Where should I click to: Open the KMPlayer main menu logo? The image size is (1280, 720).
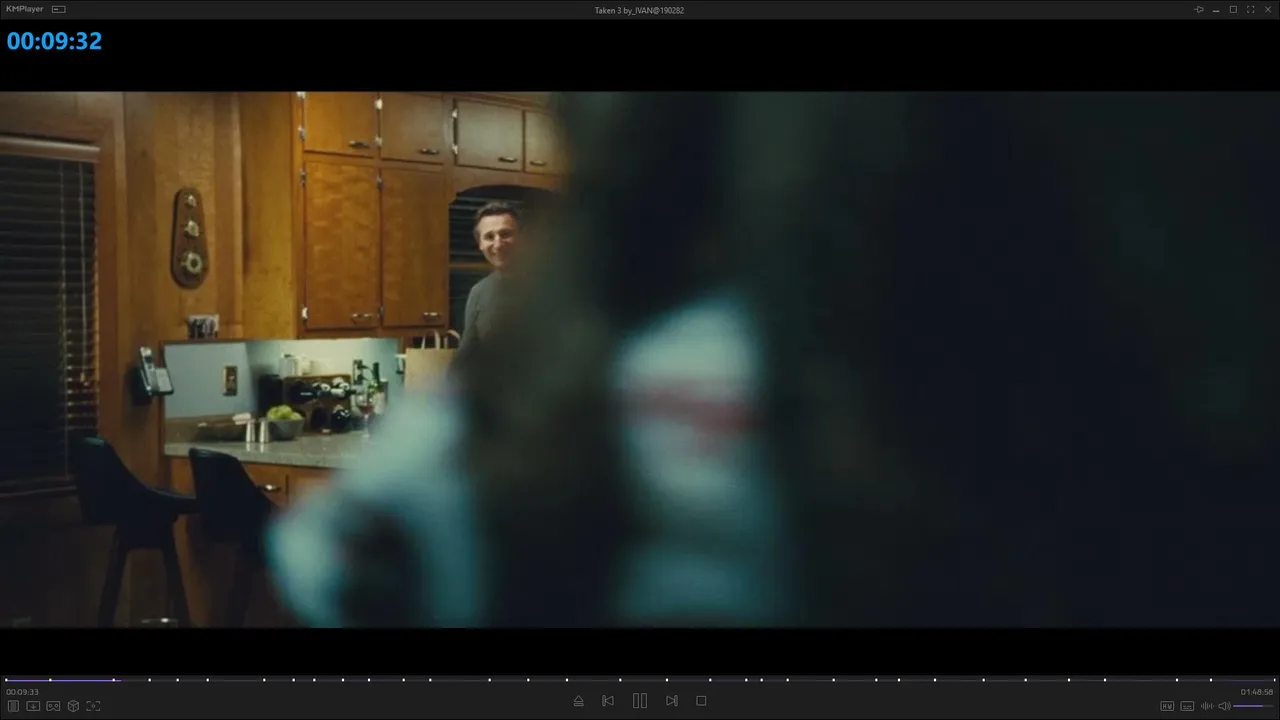coord(25,9)
